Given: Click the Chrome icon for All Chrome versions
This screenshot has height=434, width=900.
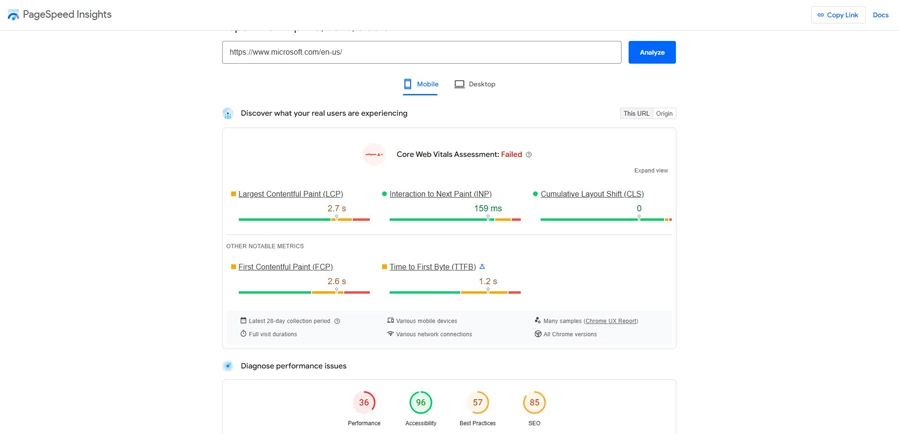Looking at the screenshot, I should tap(538, 334).
